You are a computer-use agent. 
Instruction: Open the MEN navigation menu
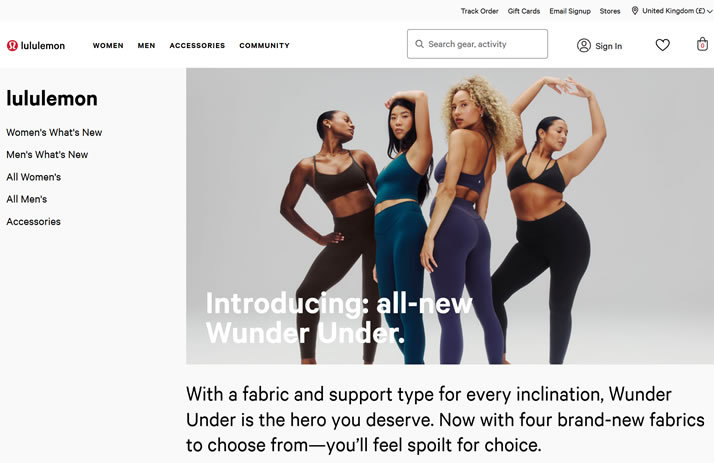[x=146, y=46]
